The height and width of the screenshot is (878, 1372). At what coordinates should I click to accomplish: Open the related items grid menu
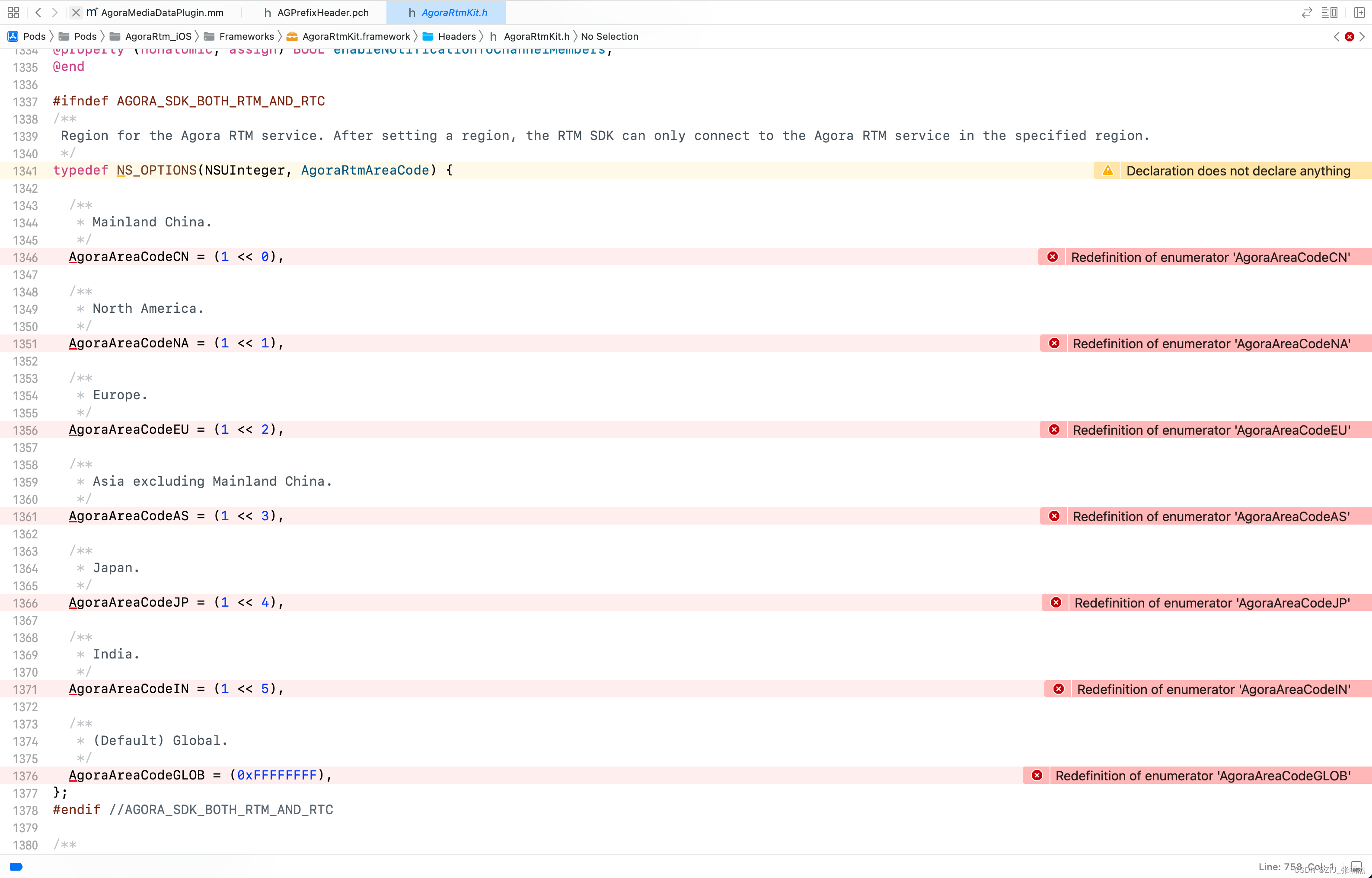pos(13,12)
